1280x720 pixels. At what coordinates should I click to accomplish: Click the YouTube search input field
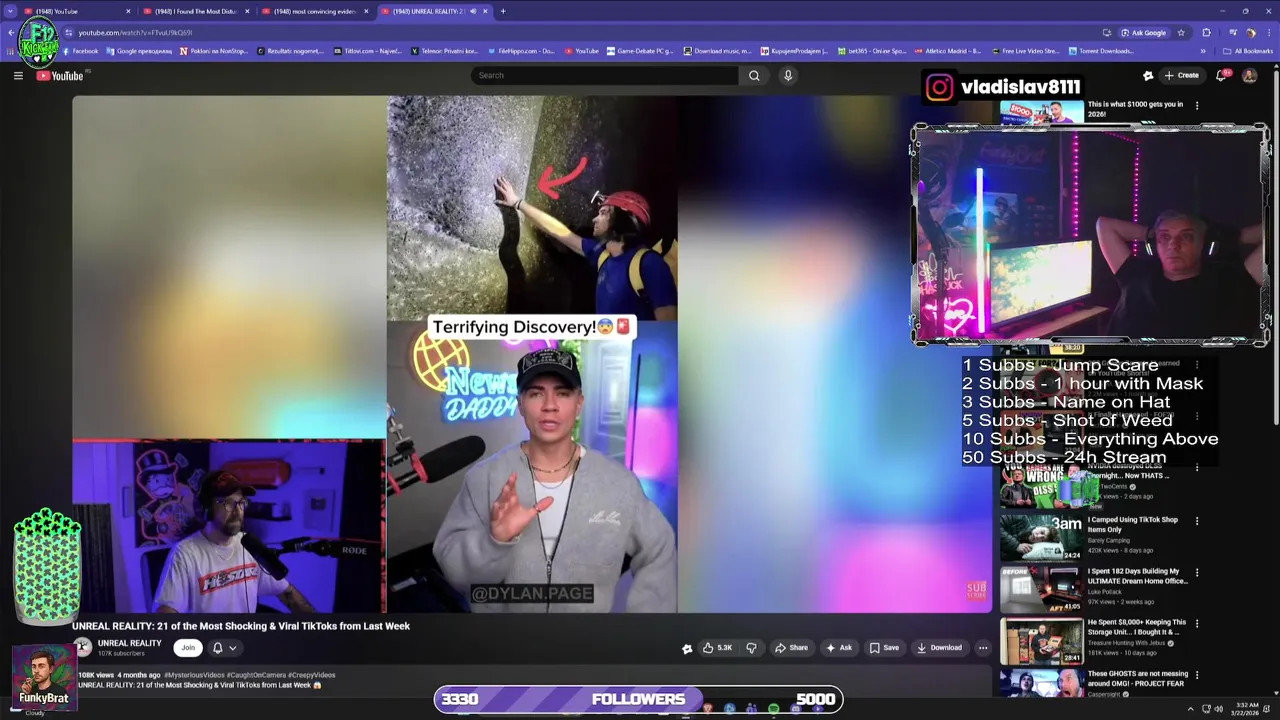(x=605, y=75)
